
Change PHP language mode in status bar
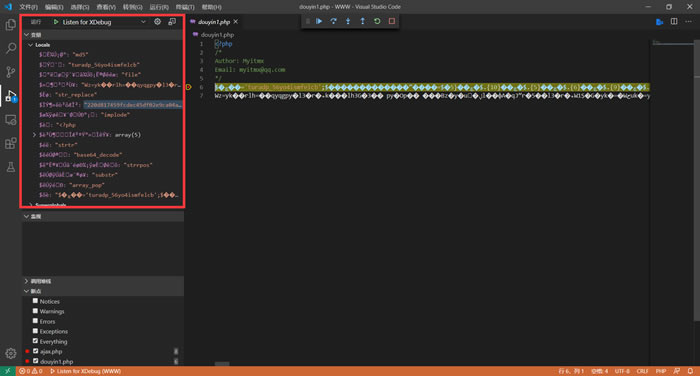coord(661,371)
